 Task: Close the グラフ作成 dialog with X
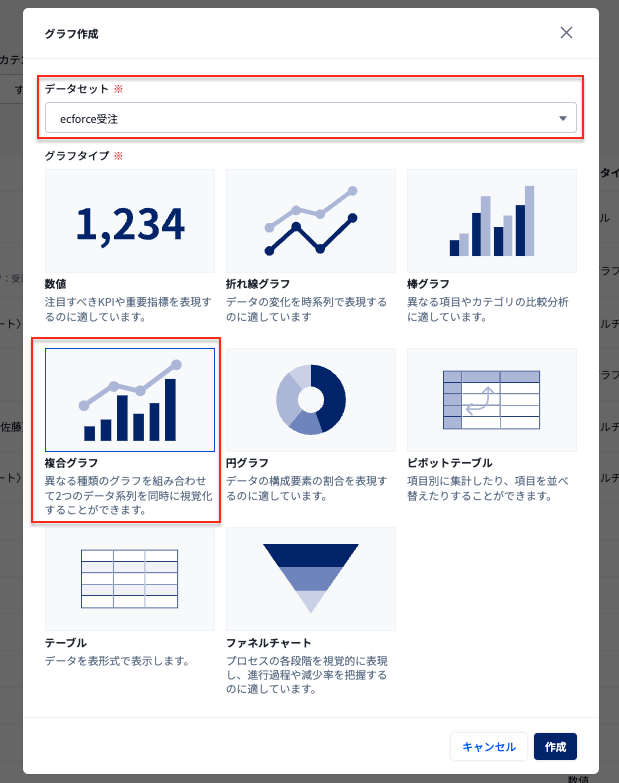(x=566, y=32)
